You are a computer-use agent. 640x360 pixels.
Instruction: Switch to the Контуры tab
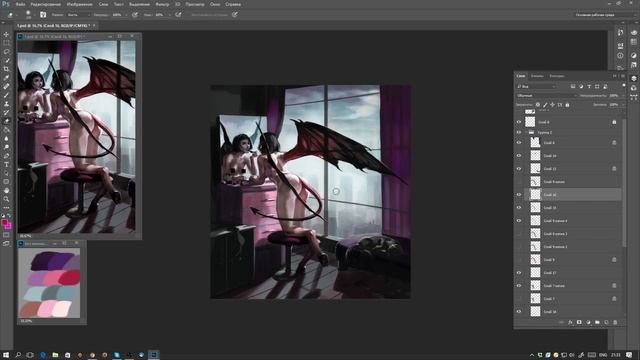(x=557, y=76)
